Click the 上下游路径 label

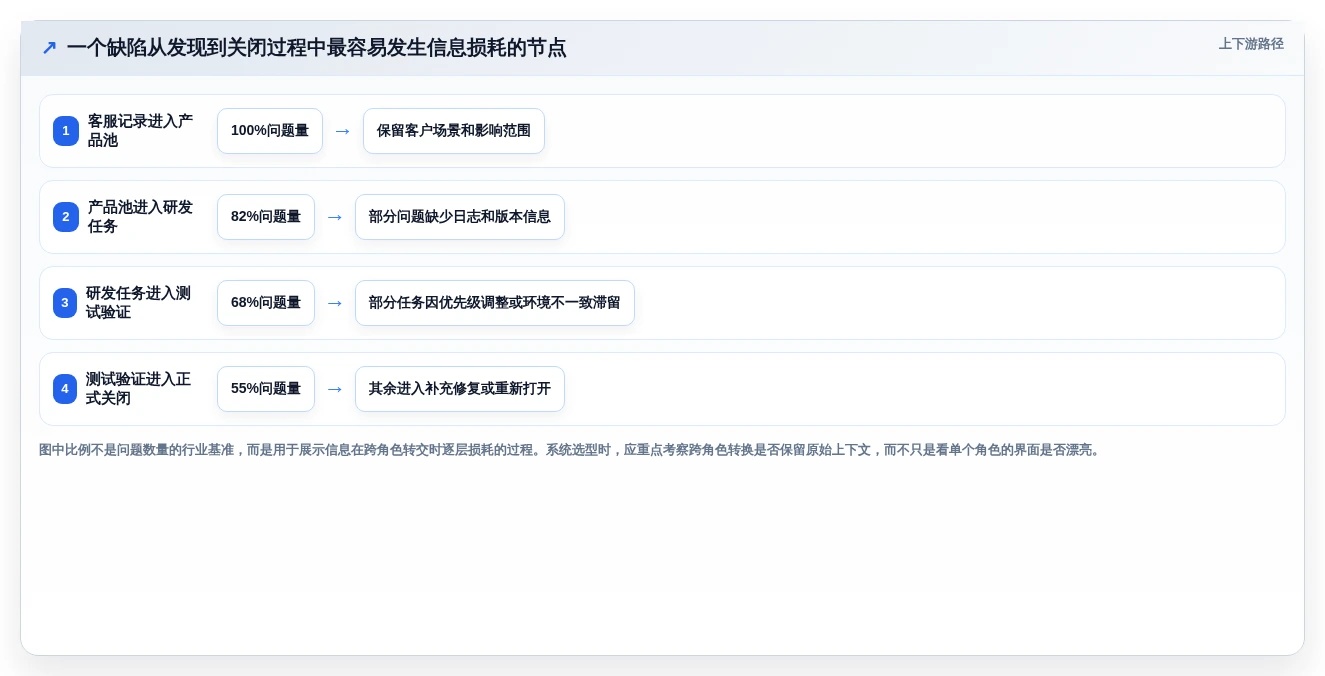pos(1251,44)
